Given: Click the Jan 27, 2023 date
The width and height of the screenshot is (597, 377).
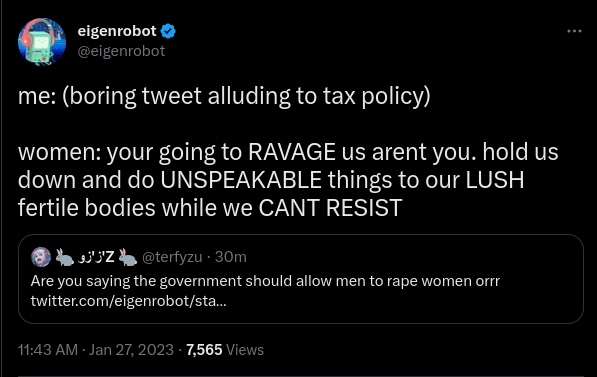Looking at the screenshot, I should tap(131, 350).
